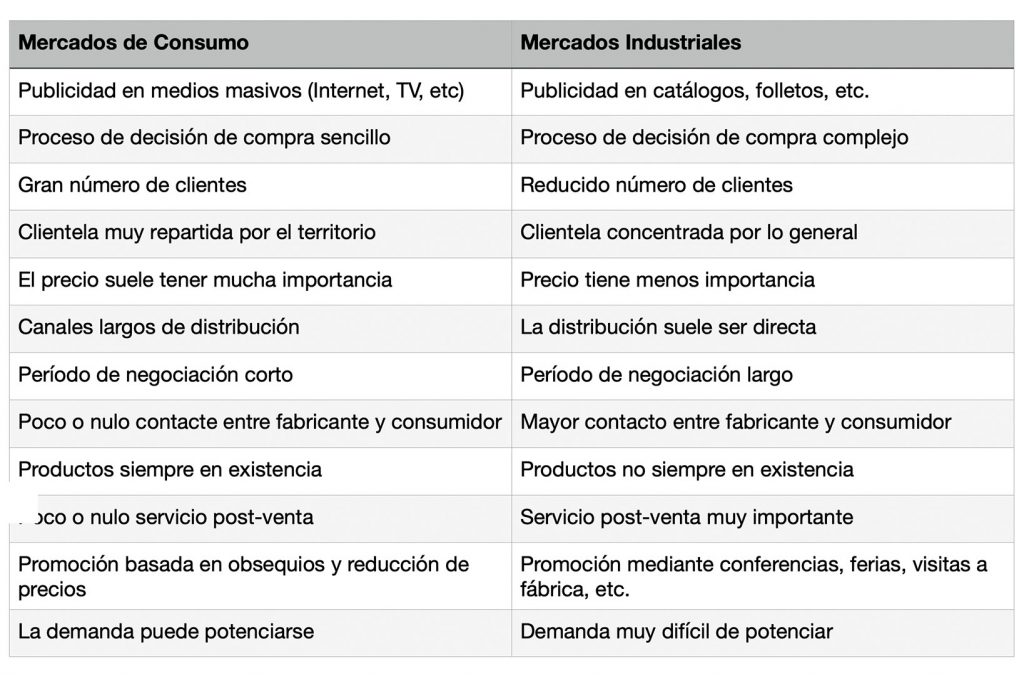Click the "Mercados Industriales" column header
The width and height of the screenshot is (1024, 676).
pyautogui.click(x=631, y=43)
